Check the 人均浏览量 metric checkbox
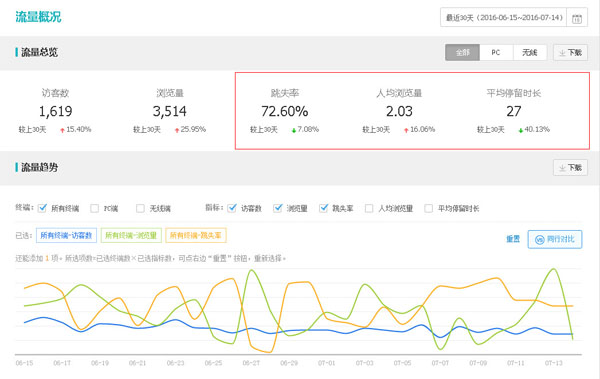 pos(369,208)
